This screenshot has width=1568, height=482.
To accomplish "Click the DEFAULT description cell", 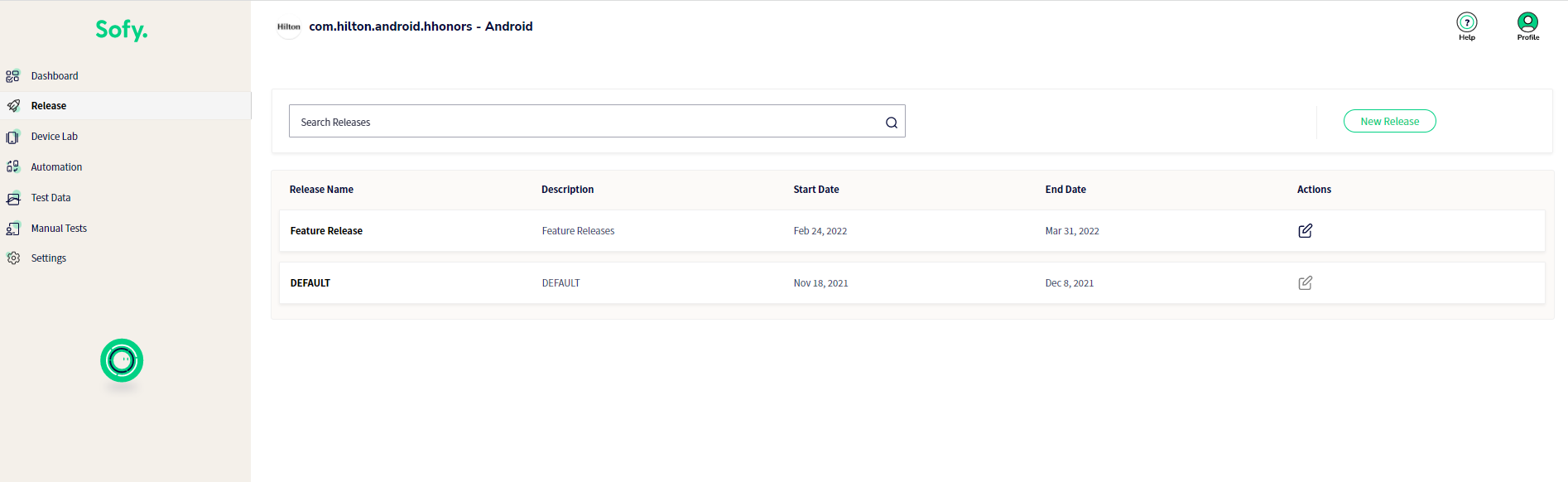I will click(x=560, y=283).
